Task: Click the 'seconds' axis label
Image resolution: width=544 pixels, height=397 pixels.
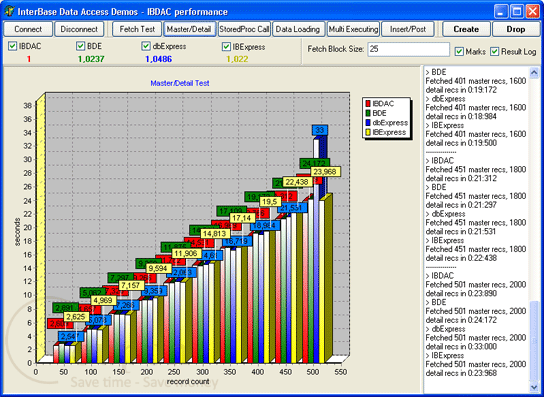Action: tap(17, 232)
